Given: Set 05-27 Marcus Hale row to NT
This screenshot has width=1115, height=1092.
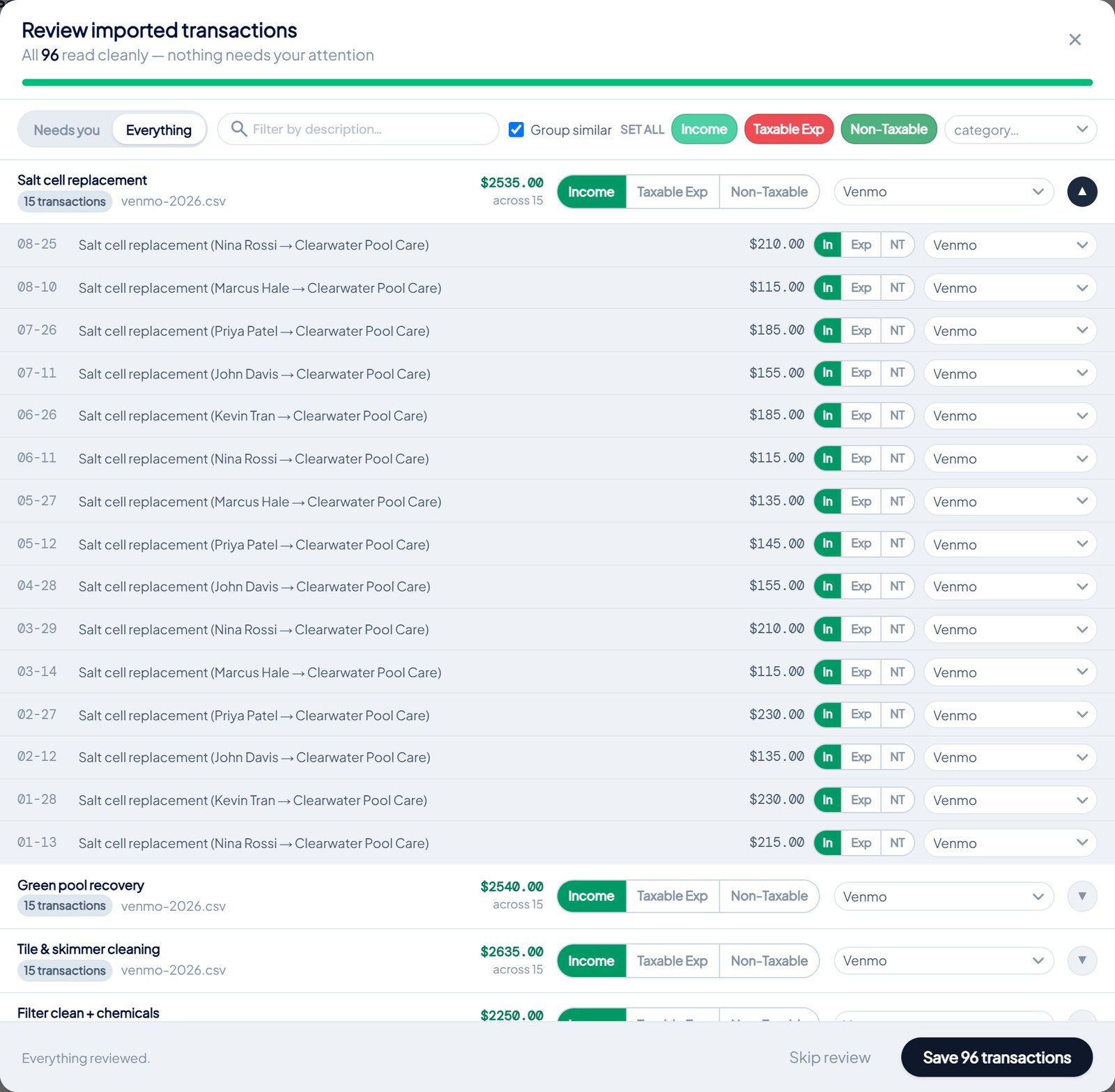Looking at the screenshot, I should [x=897, y=501].
